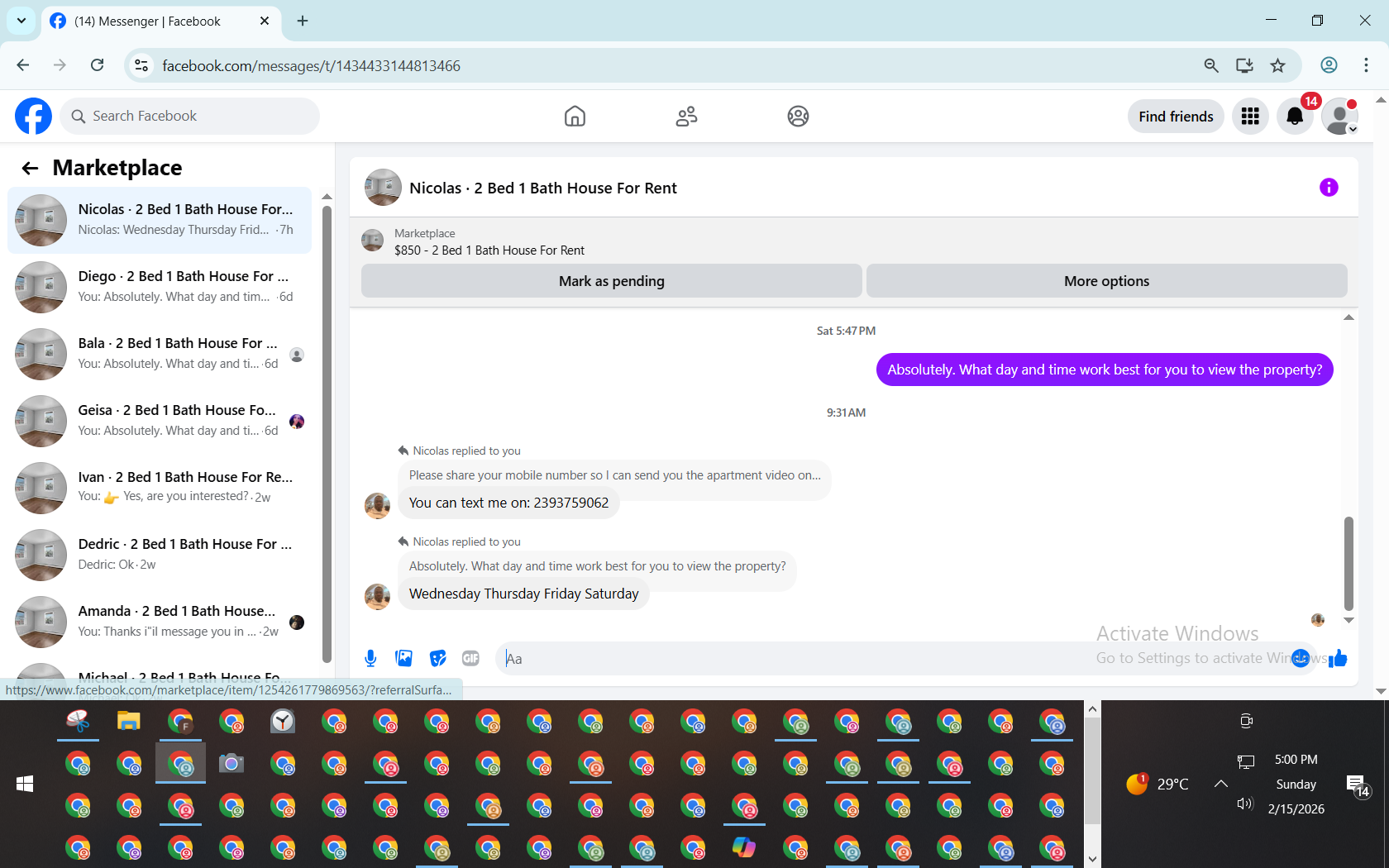This screenshot has height=868, width=1389.
Task: Open the $850 - 2 Bed 1 Bath listing link
Action: 489,250
